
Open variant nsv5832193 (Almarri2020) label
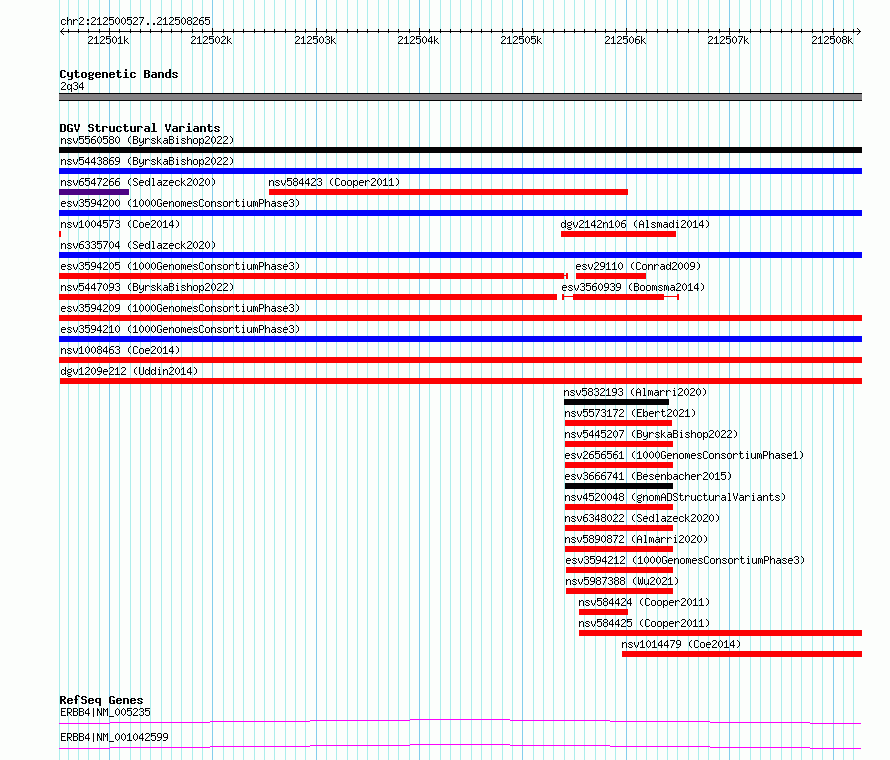pos(635,392)
